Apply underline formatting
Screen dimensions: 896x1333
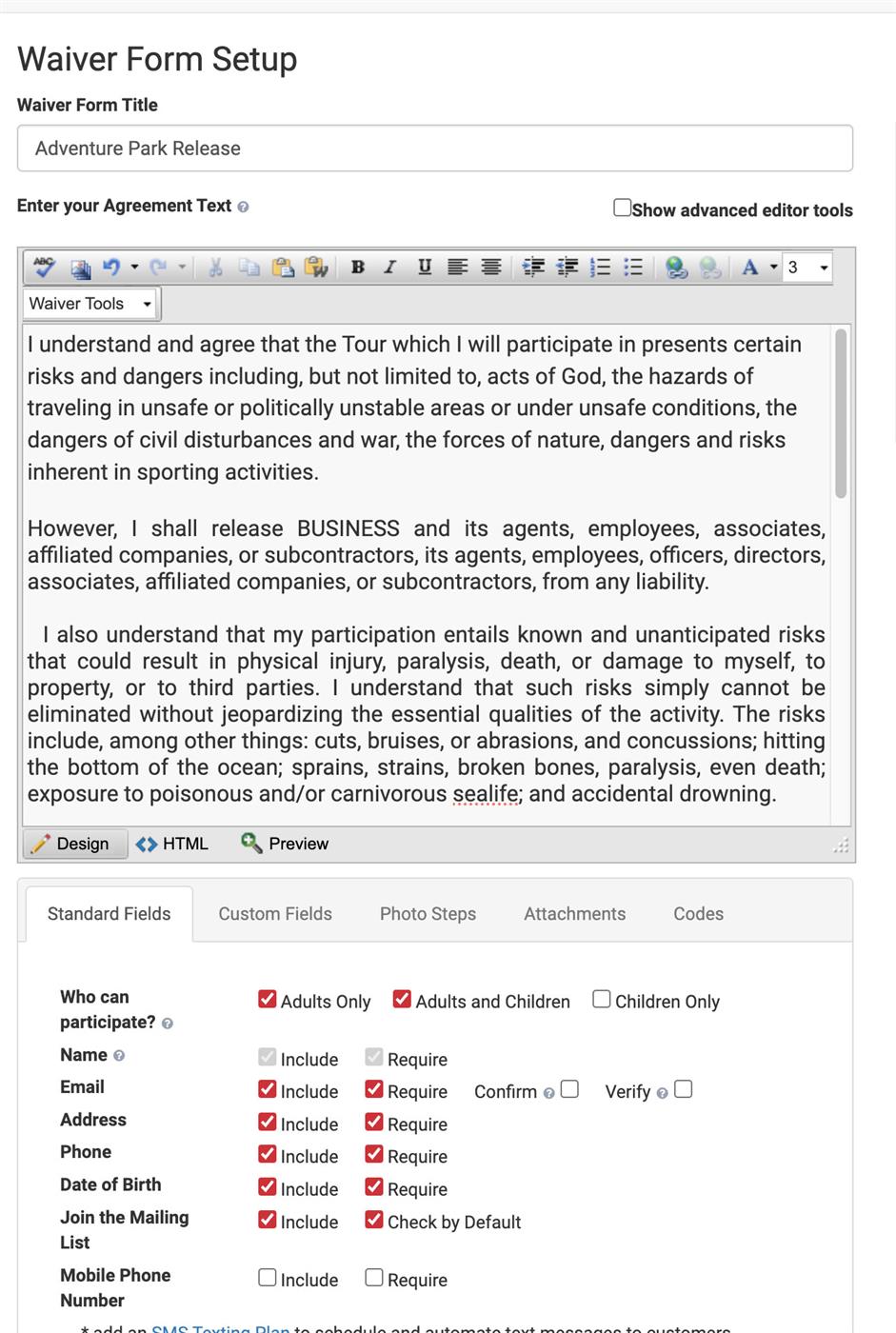coord(425,268)
